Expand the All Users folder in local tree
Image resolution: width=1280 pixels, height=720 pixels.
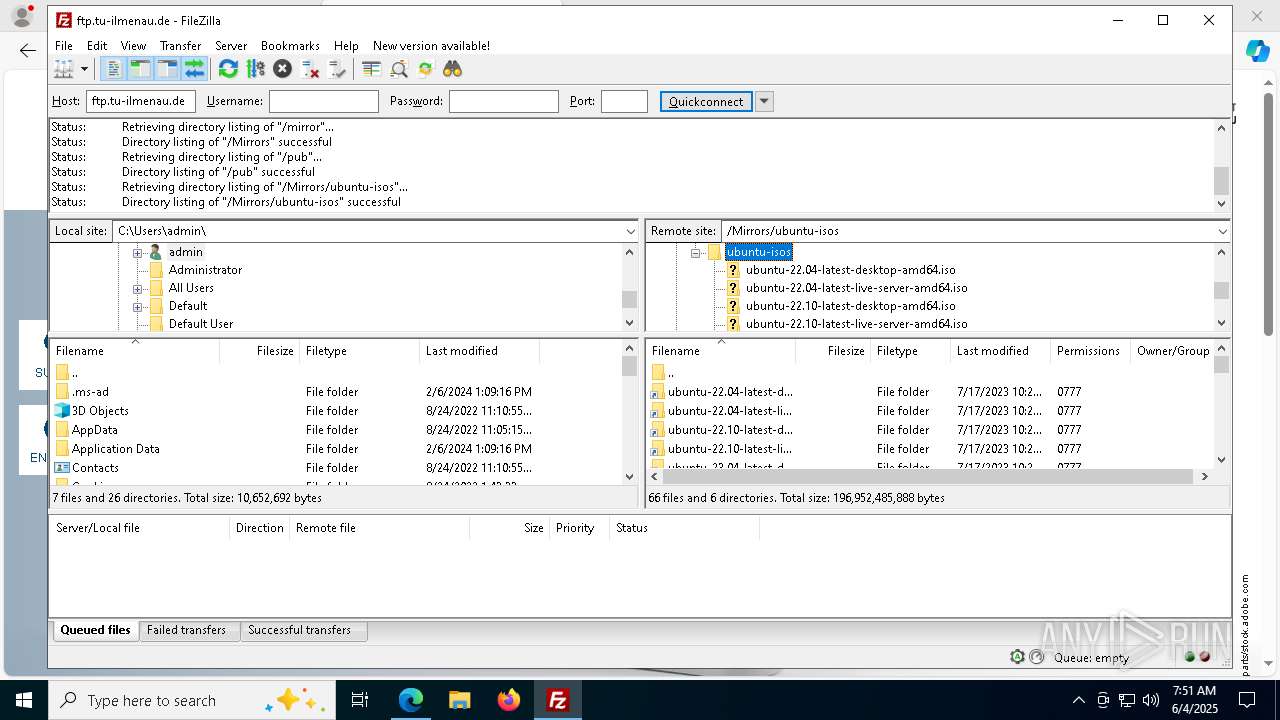click(x=138, y=288)
